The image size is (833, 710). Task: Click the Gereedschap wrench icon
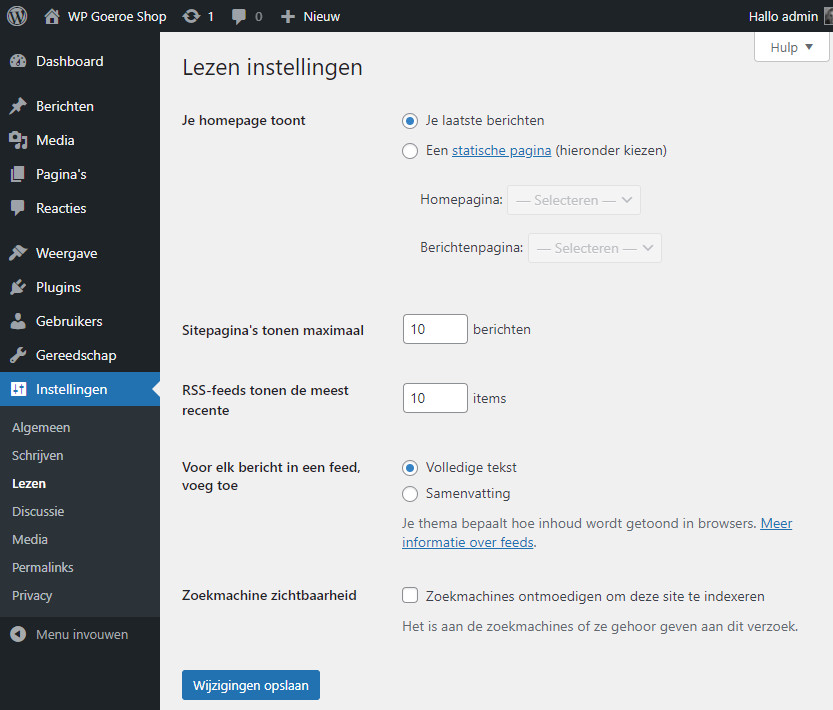click(x=18, y=355)
